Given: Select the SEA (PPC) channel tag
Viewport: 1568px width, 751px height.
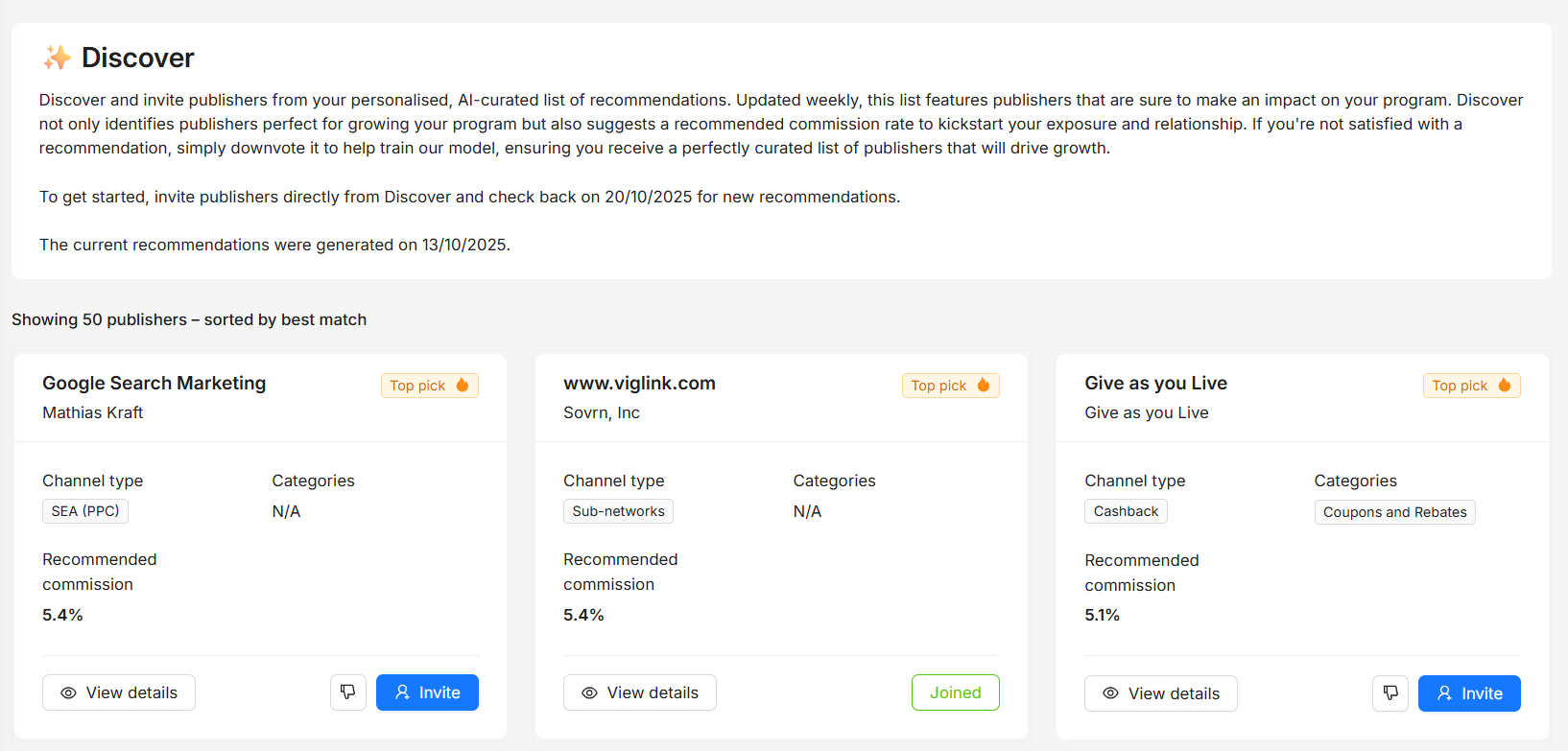Looking at the screenshot, I should click(x=85, y=511).
